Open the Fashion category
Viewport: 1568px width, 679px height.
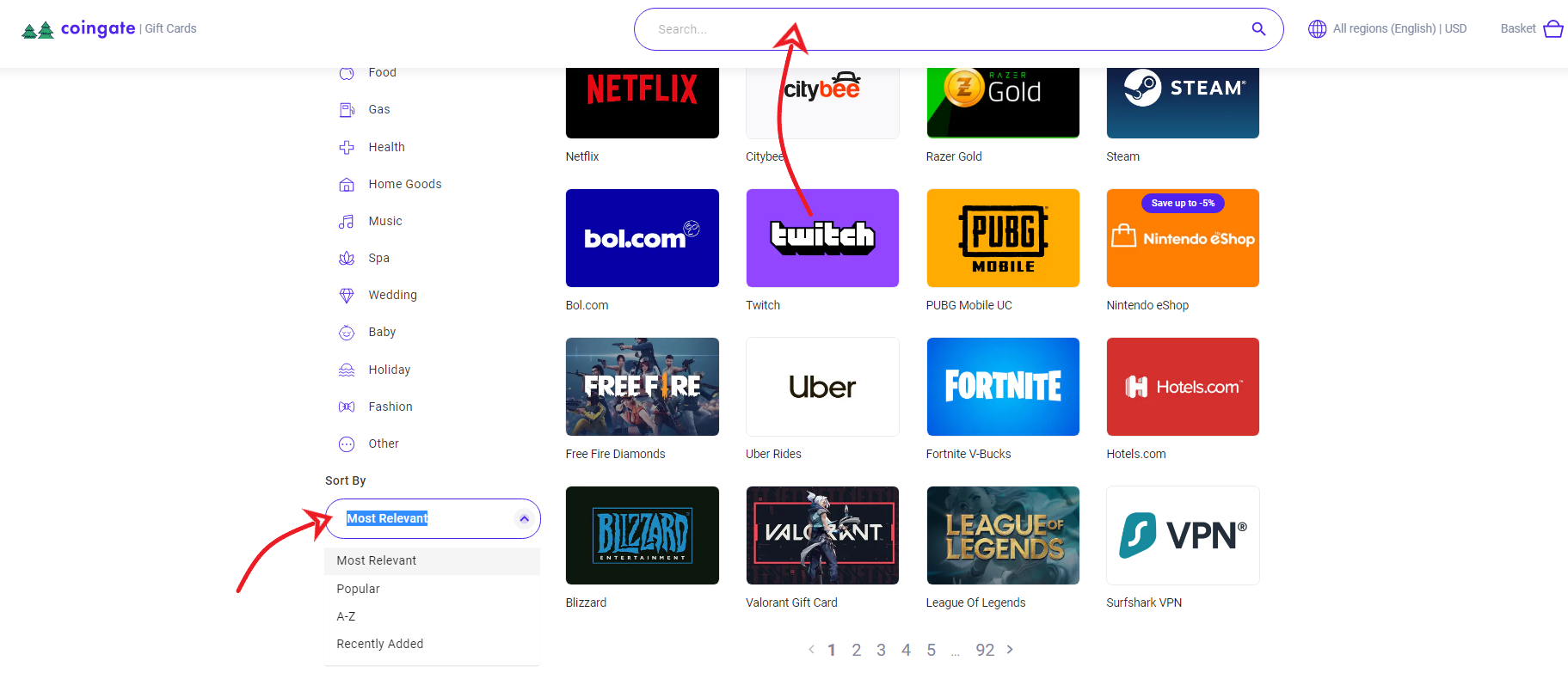click(390, 407)
